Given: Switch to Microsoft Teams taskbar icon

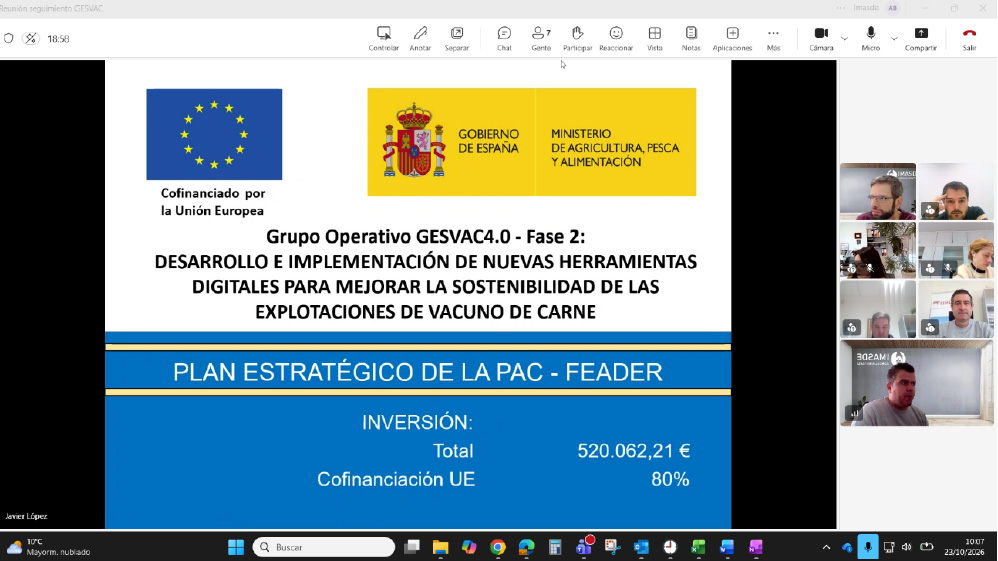Looking at the screenshot, I should (x=584, y=547).
